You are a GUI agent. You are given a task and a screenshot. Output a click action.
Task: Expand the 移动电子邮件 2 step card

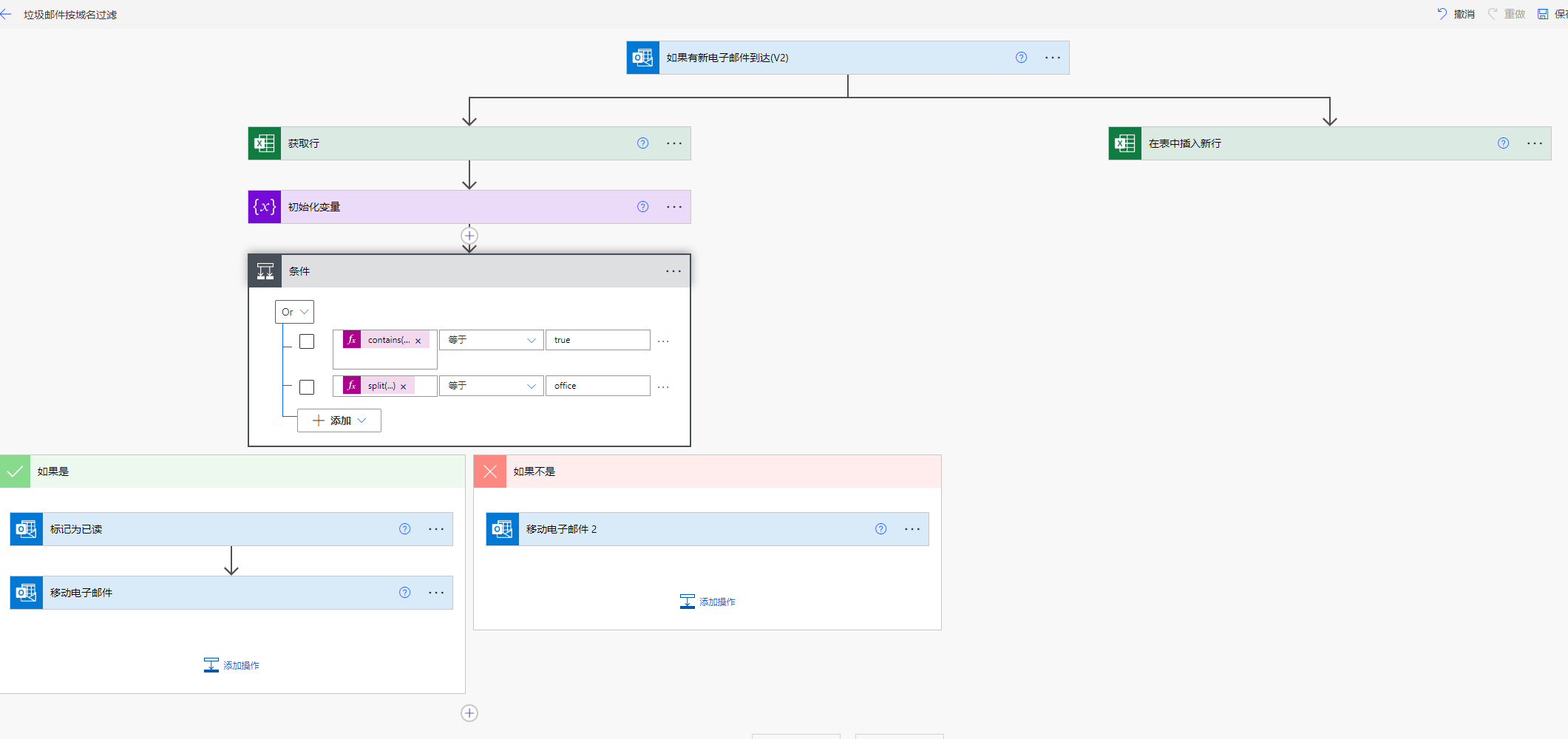pos(707,529)
